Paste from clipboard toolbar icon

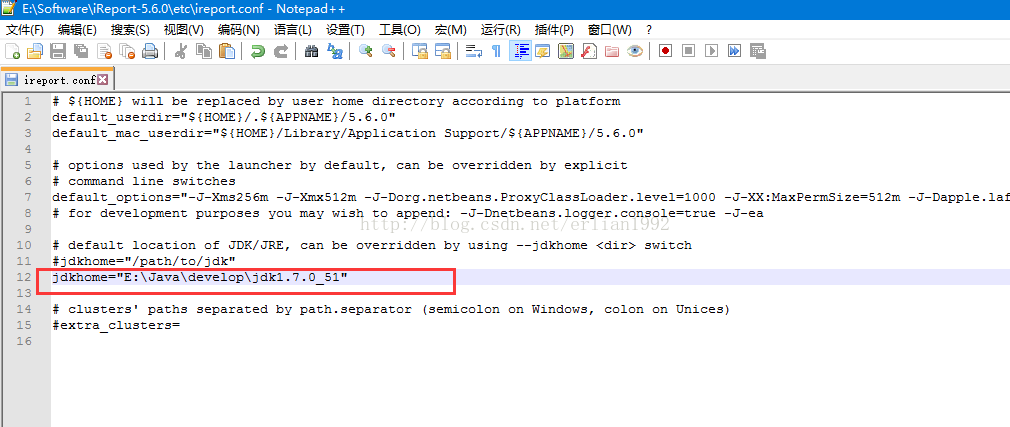pos(227,52)
